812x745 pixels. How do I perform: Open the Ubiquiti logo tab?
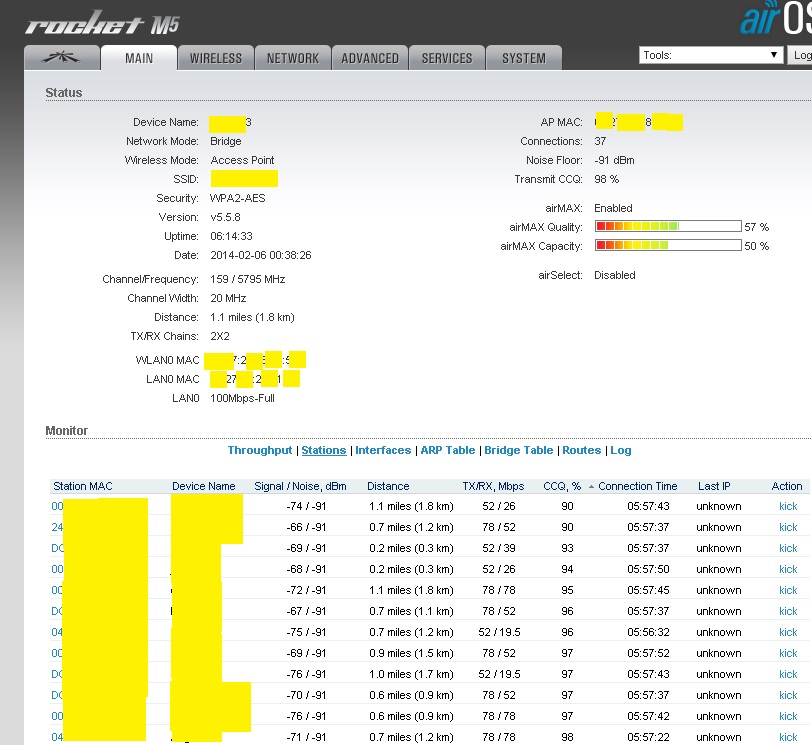tap(62, 57)
